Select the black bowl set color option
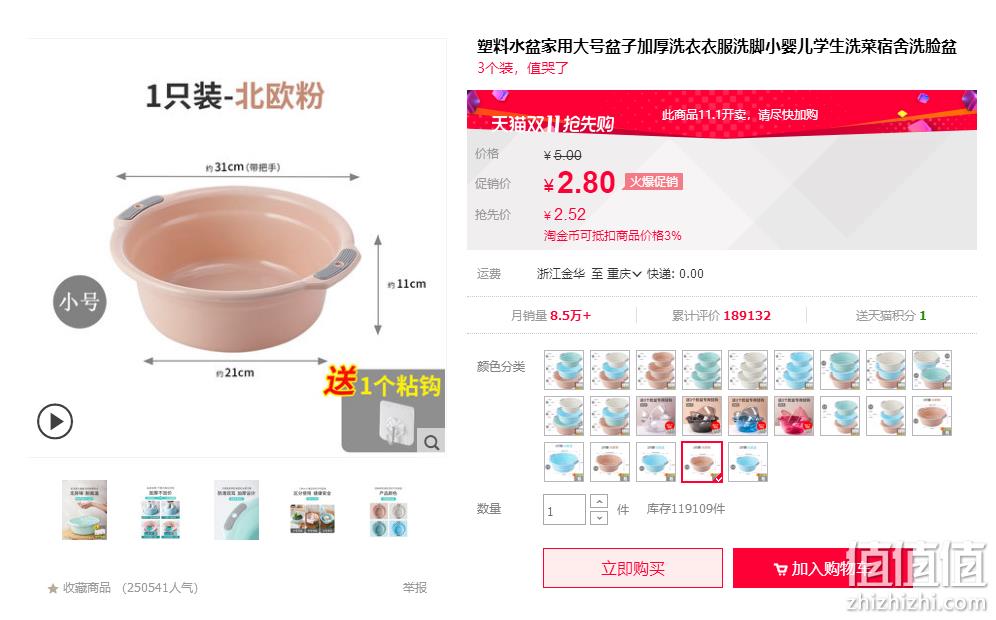This screenshot has width=996, height=620. point(702,416)
